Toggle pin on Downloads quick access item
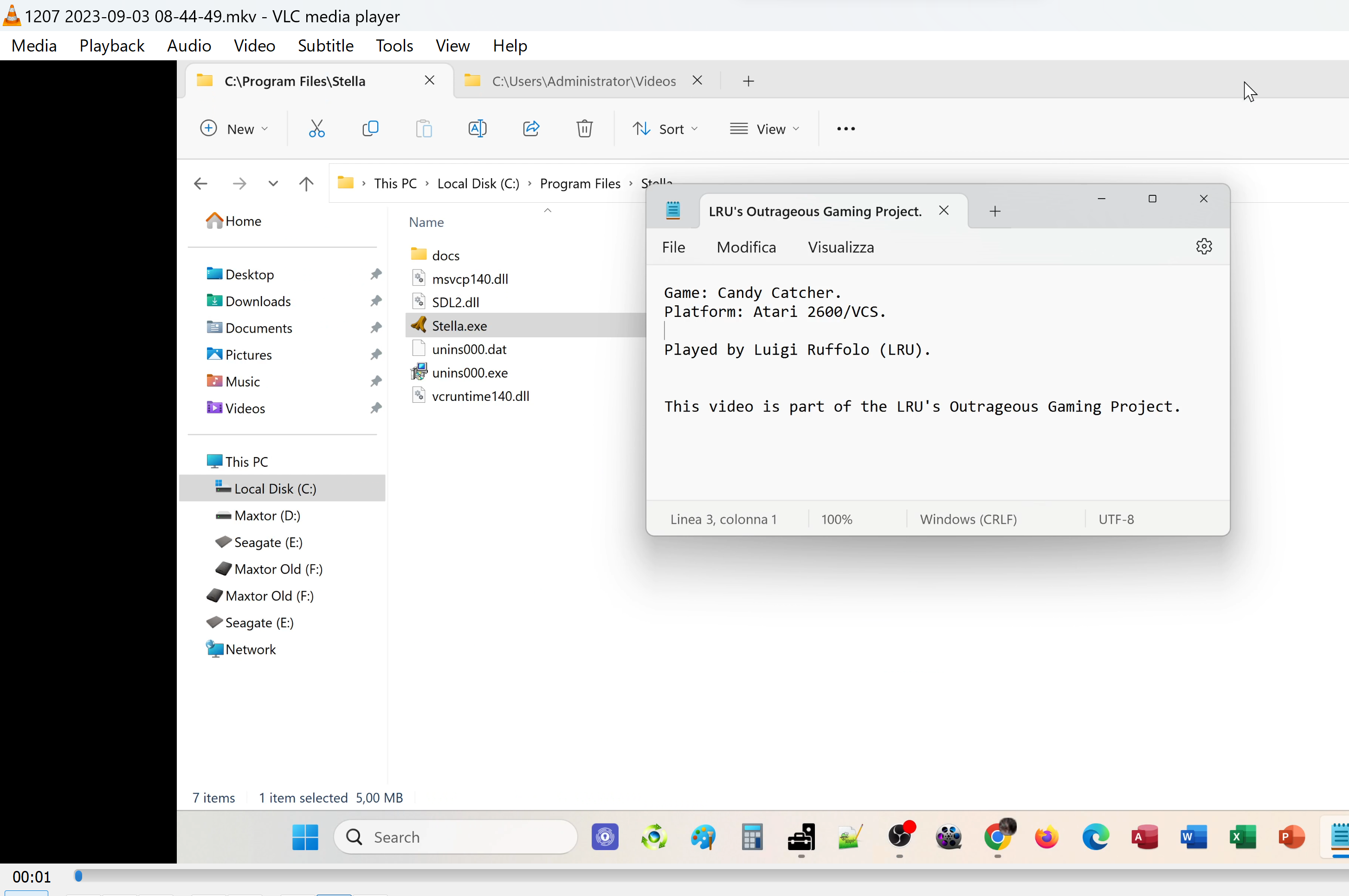This screenshot has height=896, width=1349. click(x=375, y=301)
